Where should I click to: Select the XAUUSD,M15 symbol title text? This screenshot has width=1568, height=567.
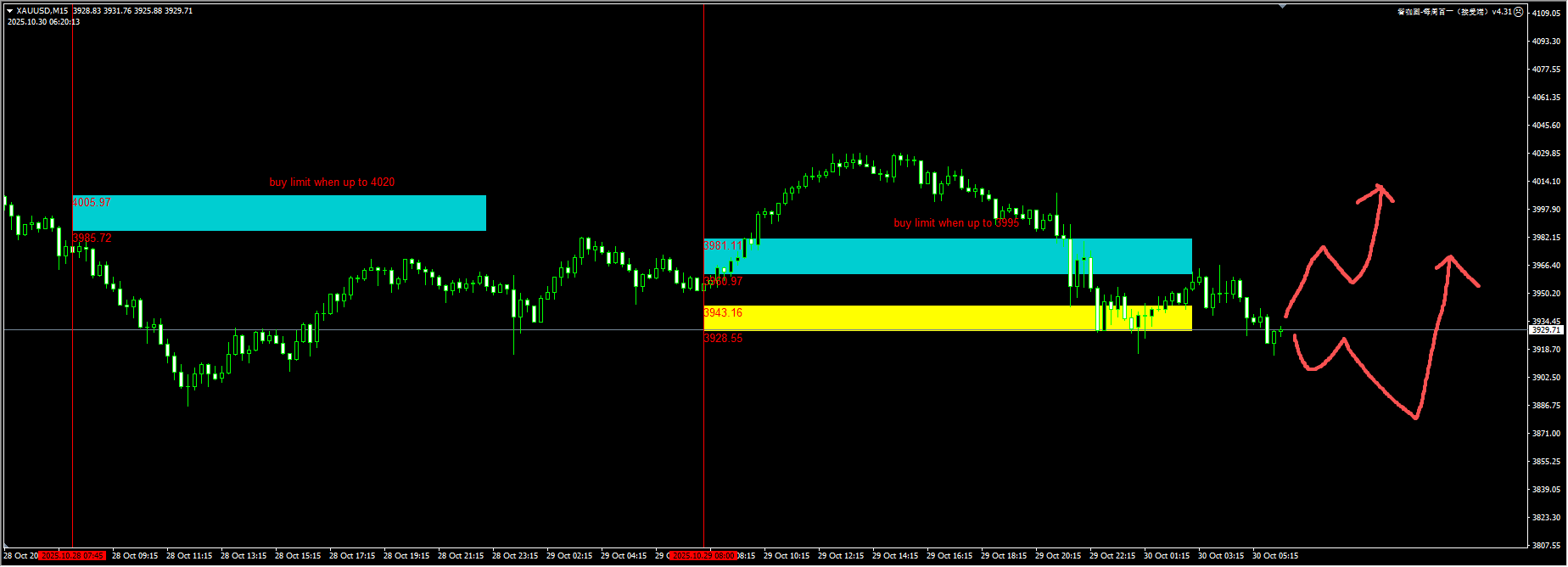pos(42,11)
